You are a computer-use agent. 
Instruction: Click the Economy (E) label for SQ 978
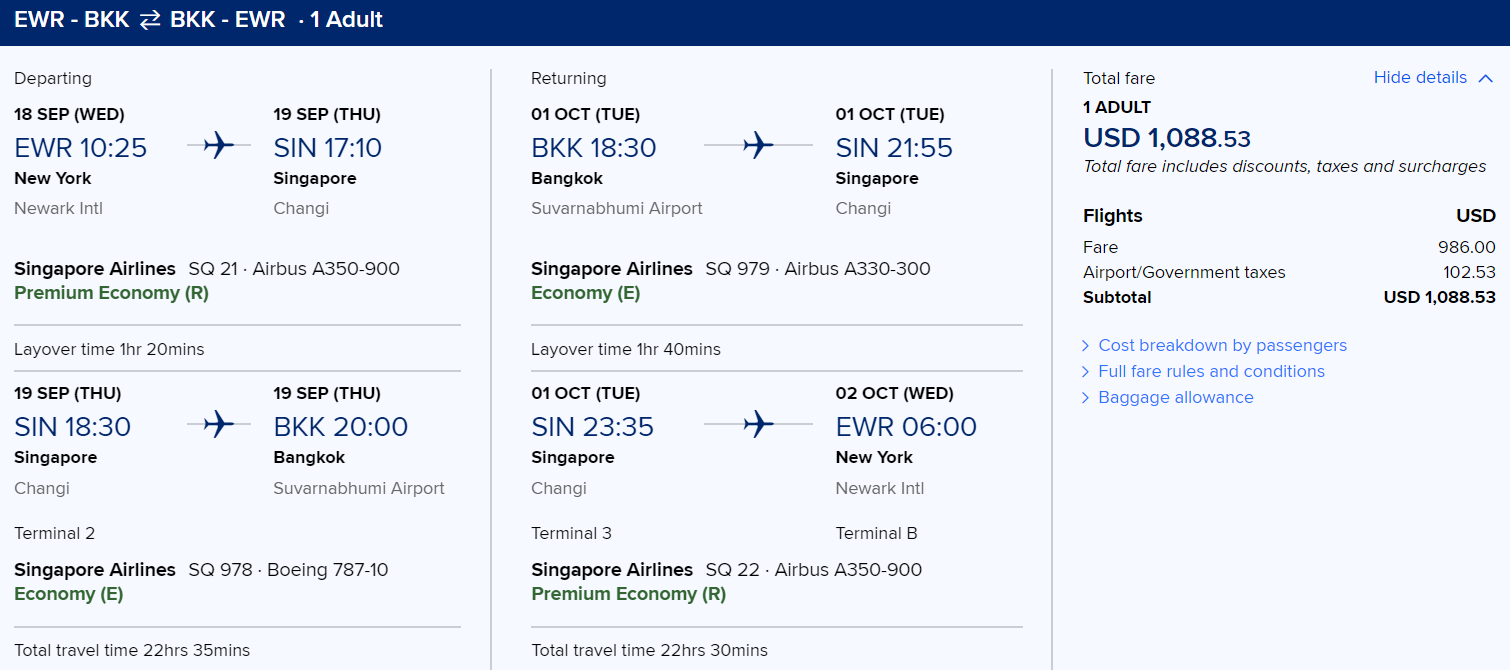69,594
